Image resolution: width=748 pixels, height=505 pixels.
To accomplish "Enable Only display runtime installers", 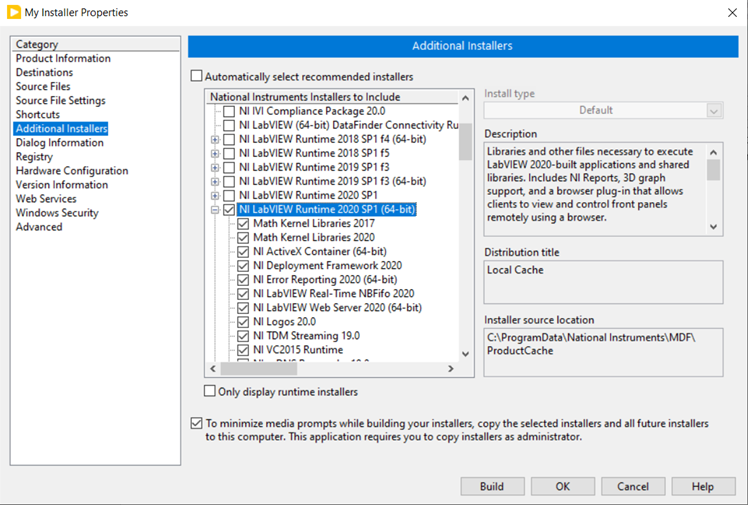I will pyautogui.click(x=210, y=391).
